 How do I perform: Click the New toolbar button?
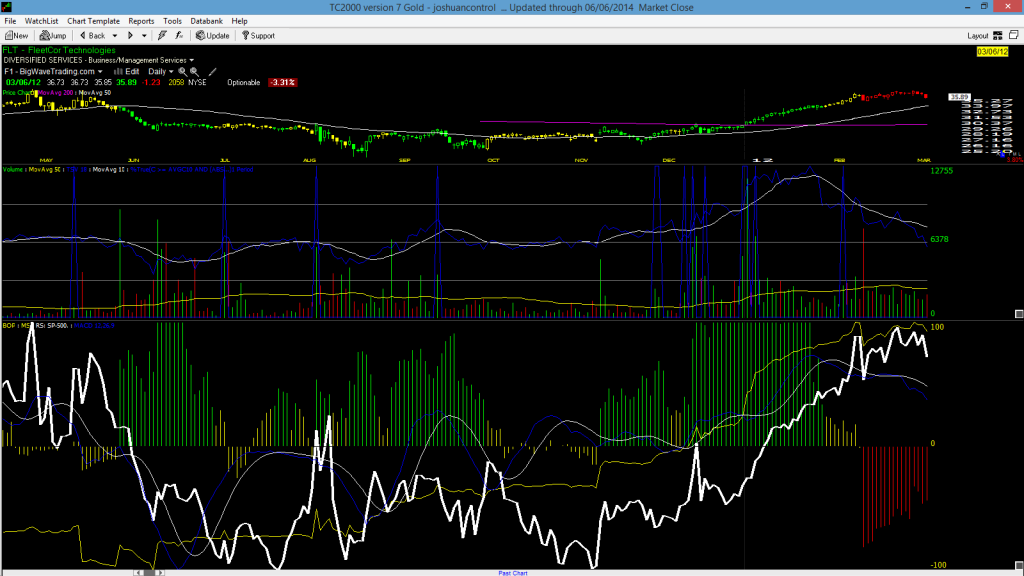tap(16, 35)
